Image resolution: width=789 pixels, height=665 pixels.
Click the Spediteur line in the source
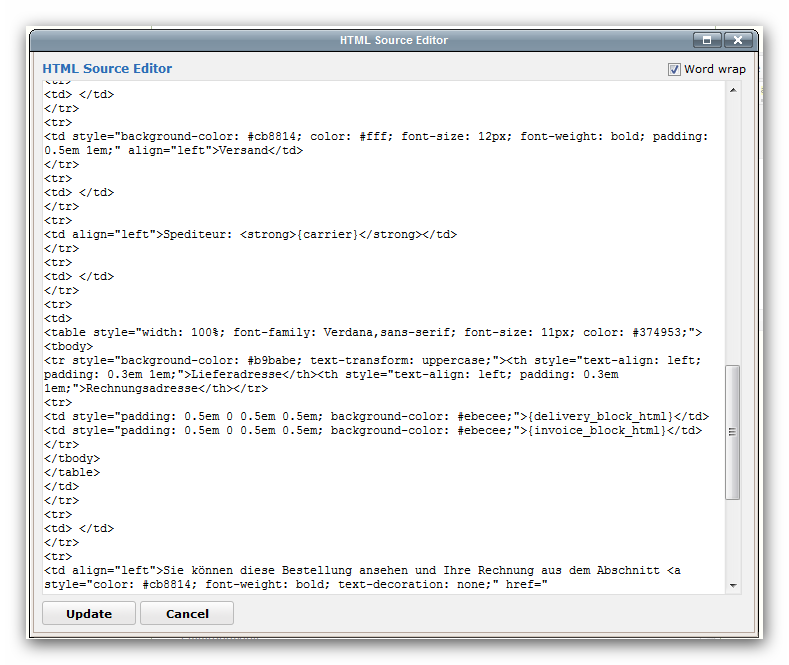click(250, 234)
